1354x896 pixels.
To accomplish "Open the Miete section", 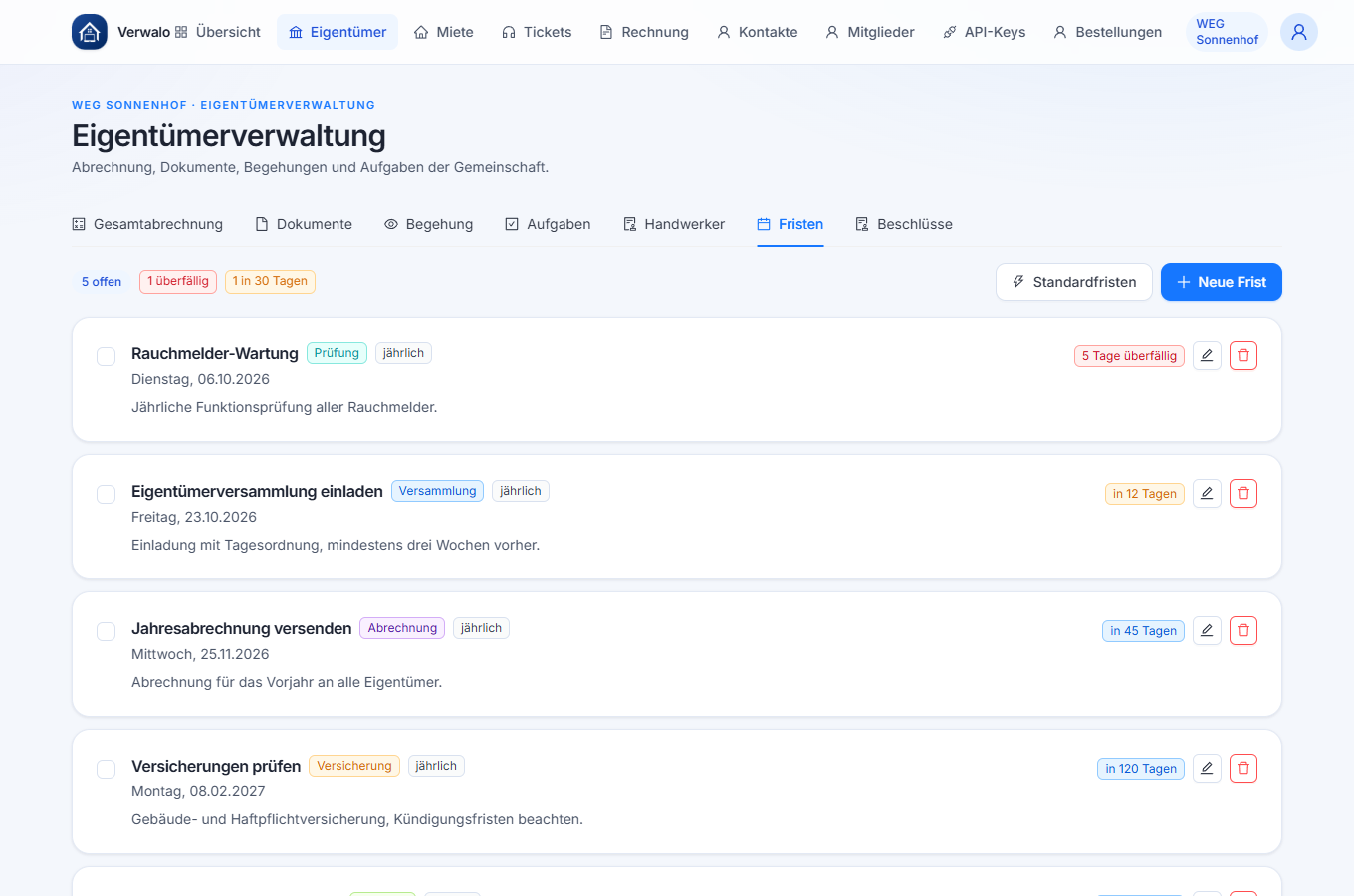I will [444, 32].
